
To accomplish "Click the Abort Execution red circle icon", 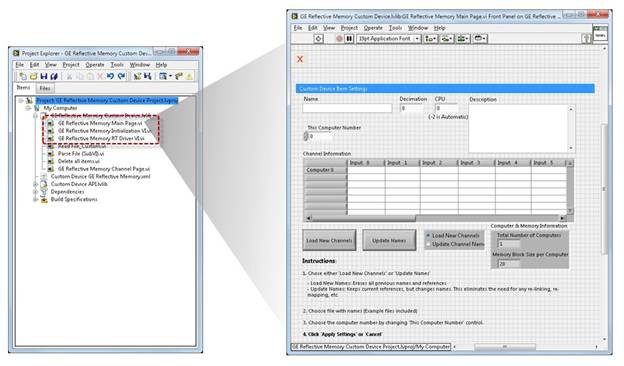I will click(x=339, y=39).
